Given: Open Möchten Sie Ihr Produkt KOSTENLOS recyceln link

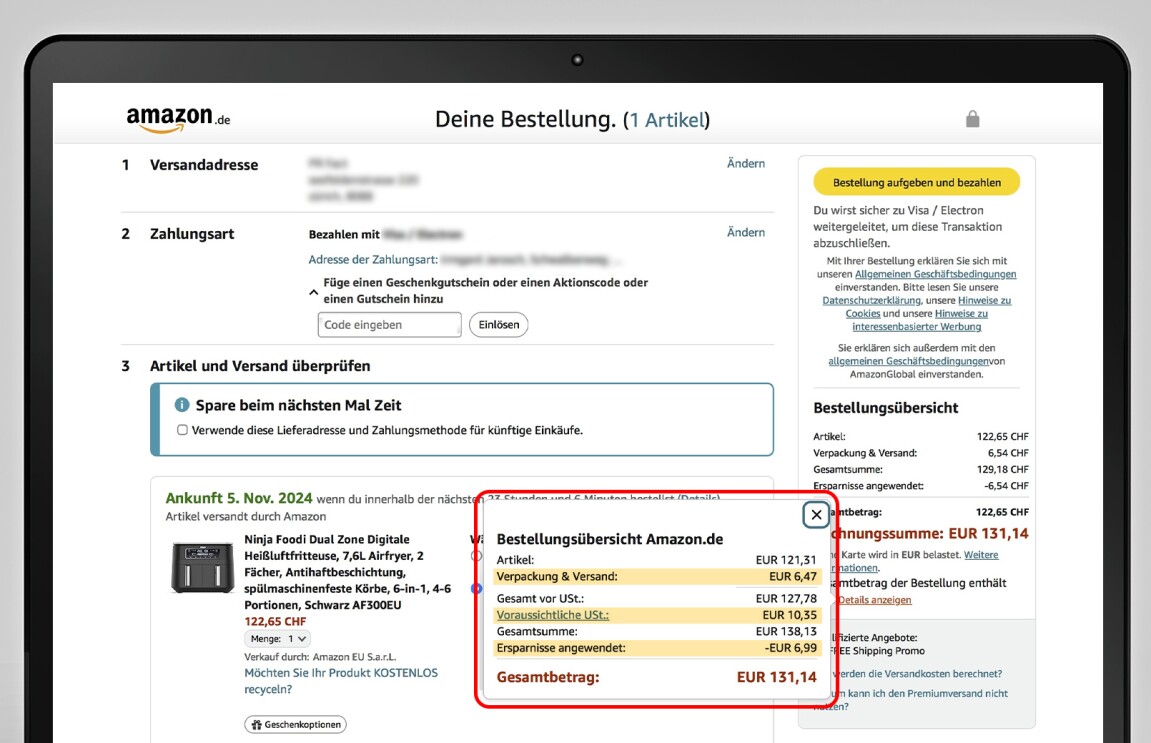Looking at the screenshot, I should click(341, 681).
